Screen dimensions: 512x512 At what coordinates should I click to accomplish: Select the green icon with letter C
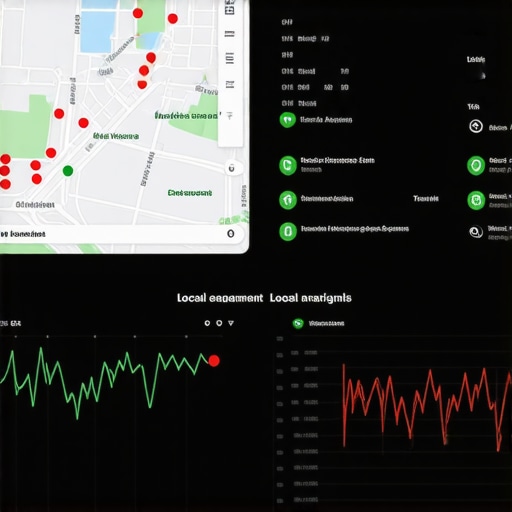tap(288, 165)
